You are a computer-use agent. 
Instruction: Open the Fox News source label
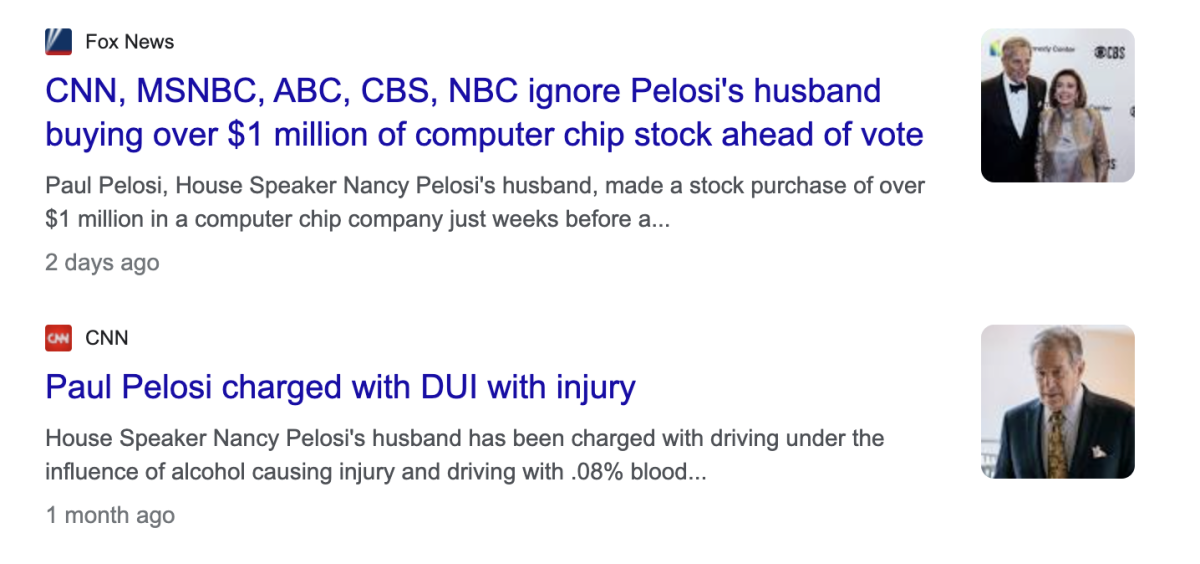tap(129, 42)
